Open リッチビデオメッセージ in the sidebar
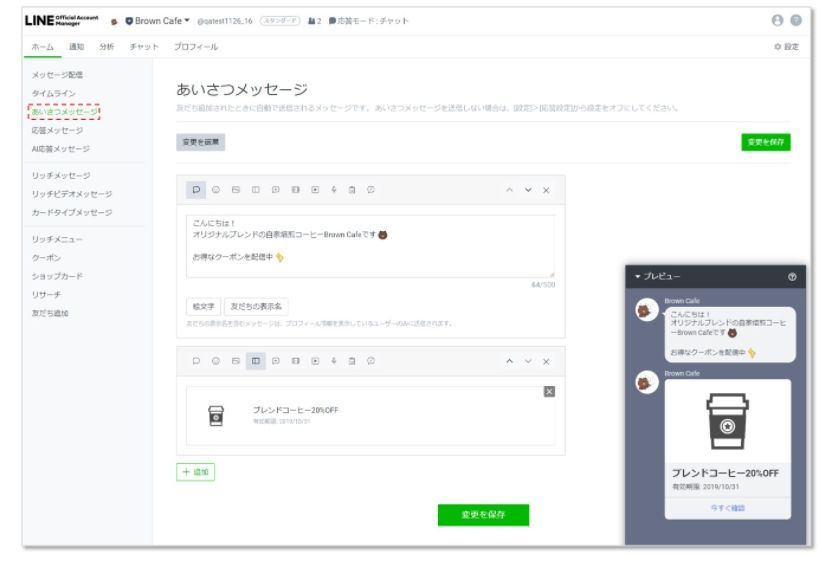 [x=72, y=194]
